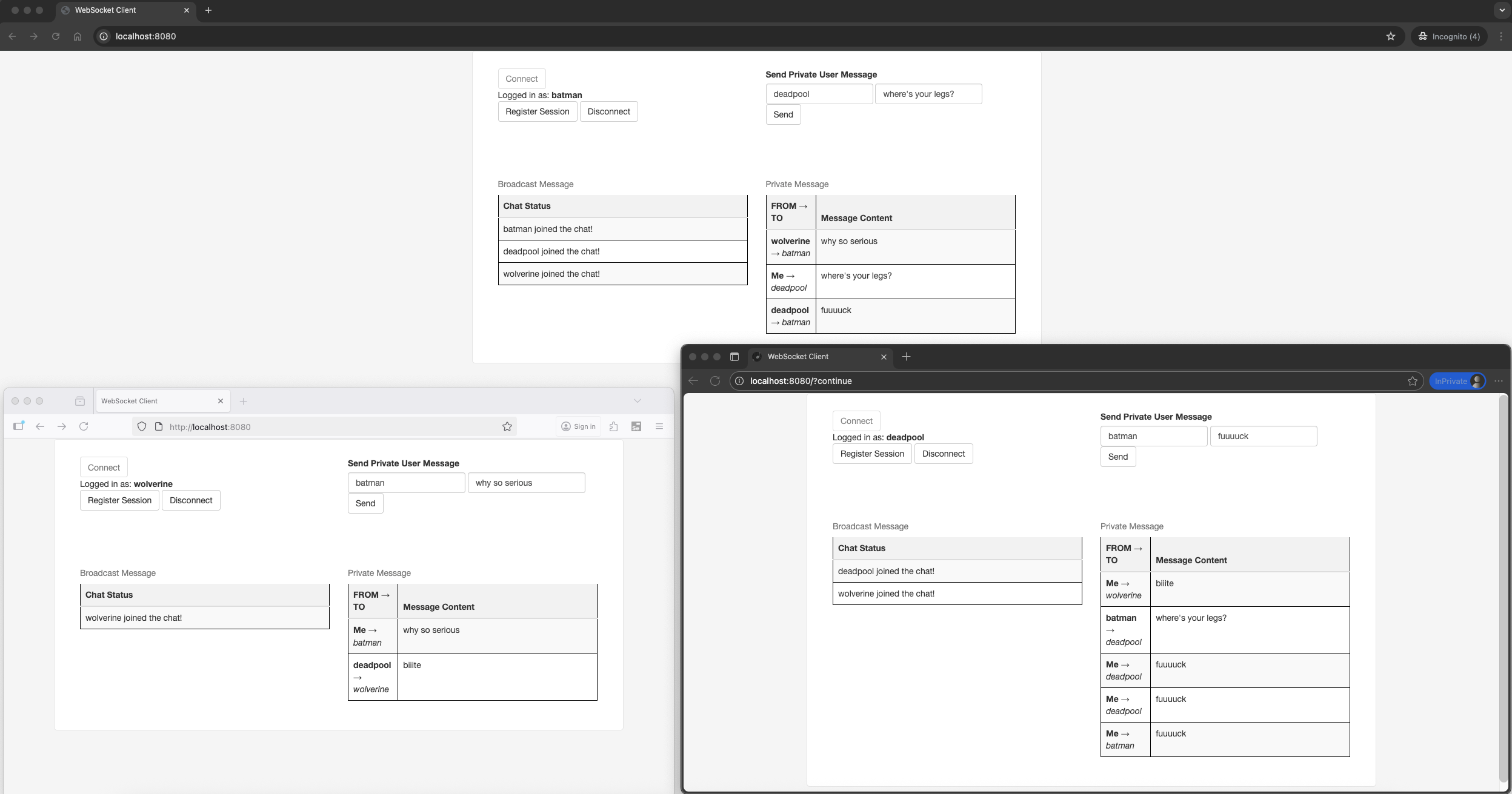1512x794 pixels.
Task: Click the profile avatar on Edge's InPrivate badge
Action: tap(1476, 380)
